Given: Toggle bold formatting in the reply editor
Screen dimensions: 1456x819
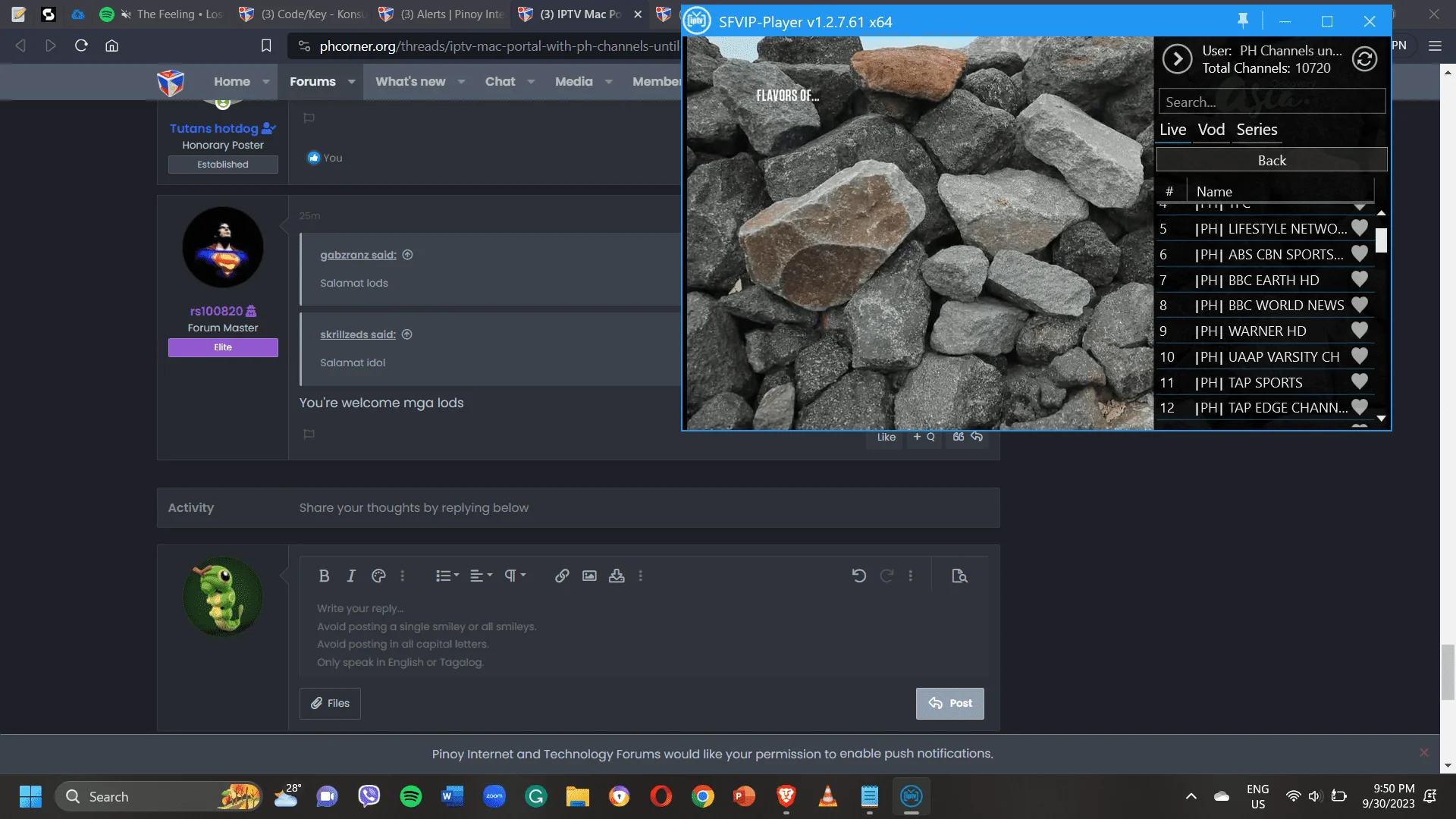Looking at the screenshot, I should 324,576.
